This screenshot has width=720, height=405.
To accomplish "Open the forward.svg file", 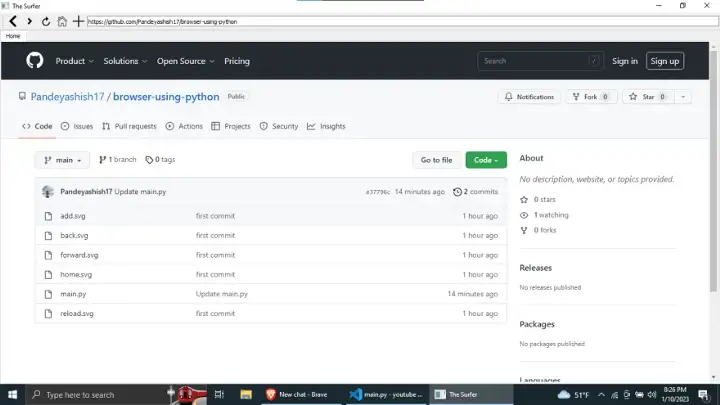I will [x=79, y=255].
